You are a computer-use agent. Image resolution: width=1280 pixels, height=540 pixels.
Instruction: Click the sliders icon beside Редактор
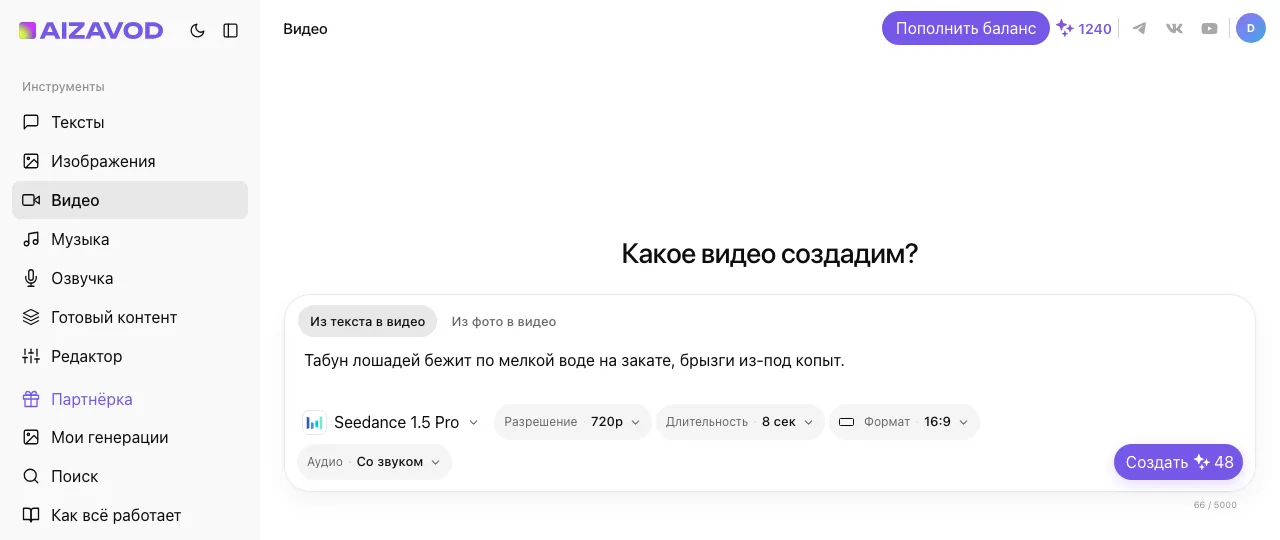coord(31,356)
